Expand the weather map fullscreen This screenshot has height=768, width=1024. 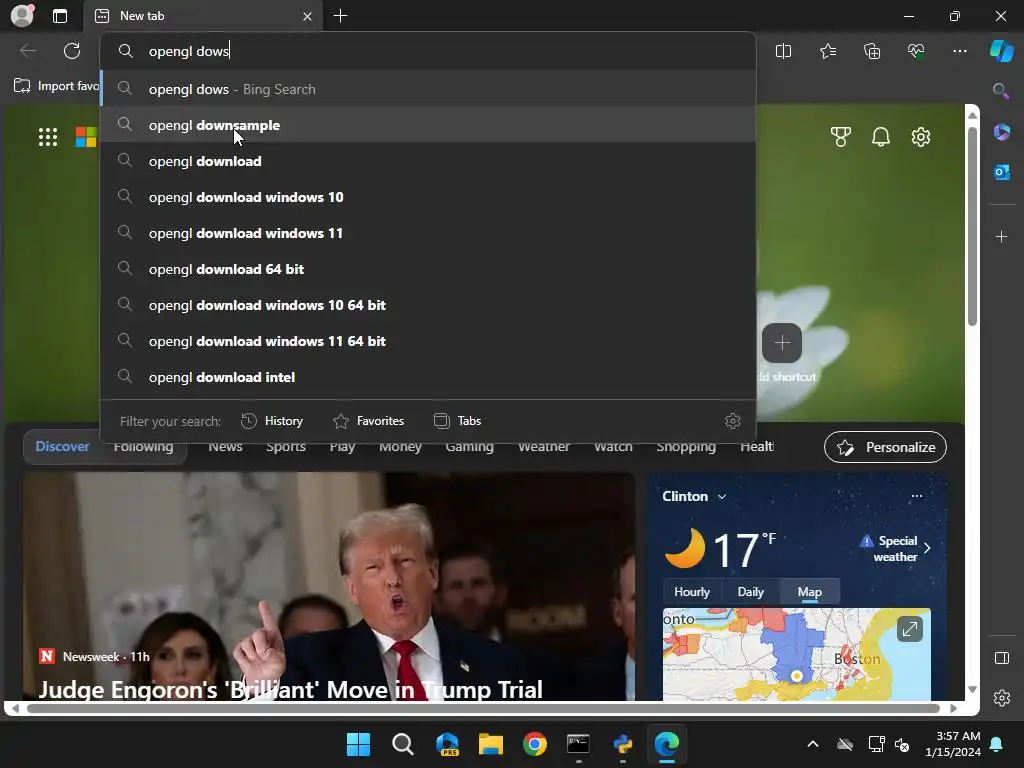pyautogui.click(x=909, y=629)
